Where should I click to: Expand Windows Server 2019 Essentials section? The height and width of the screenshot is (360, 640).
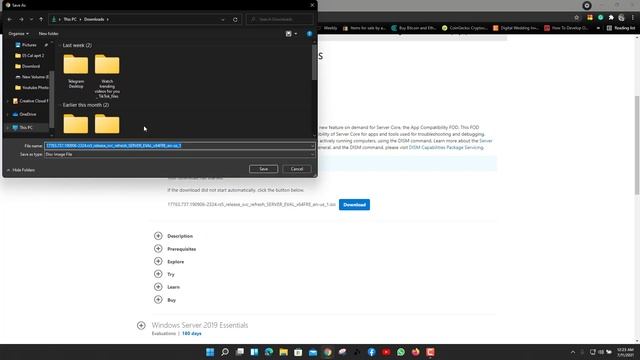pos(141,325)
